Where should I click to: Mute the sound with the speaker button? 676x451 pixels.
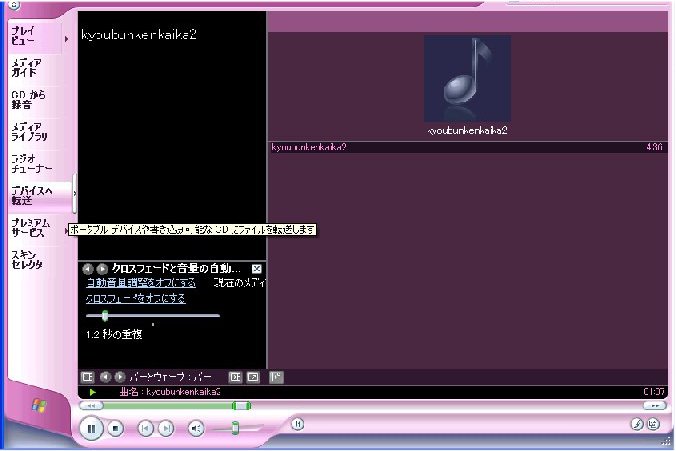pos(196,429)
